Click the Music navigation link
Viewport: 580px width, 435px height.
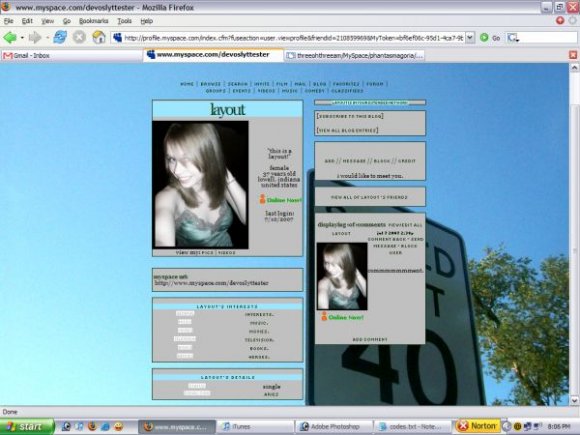tap(290, 91)
